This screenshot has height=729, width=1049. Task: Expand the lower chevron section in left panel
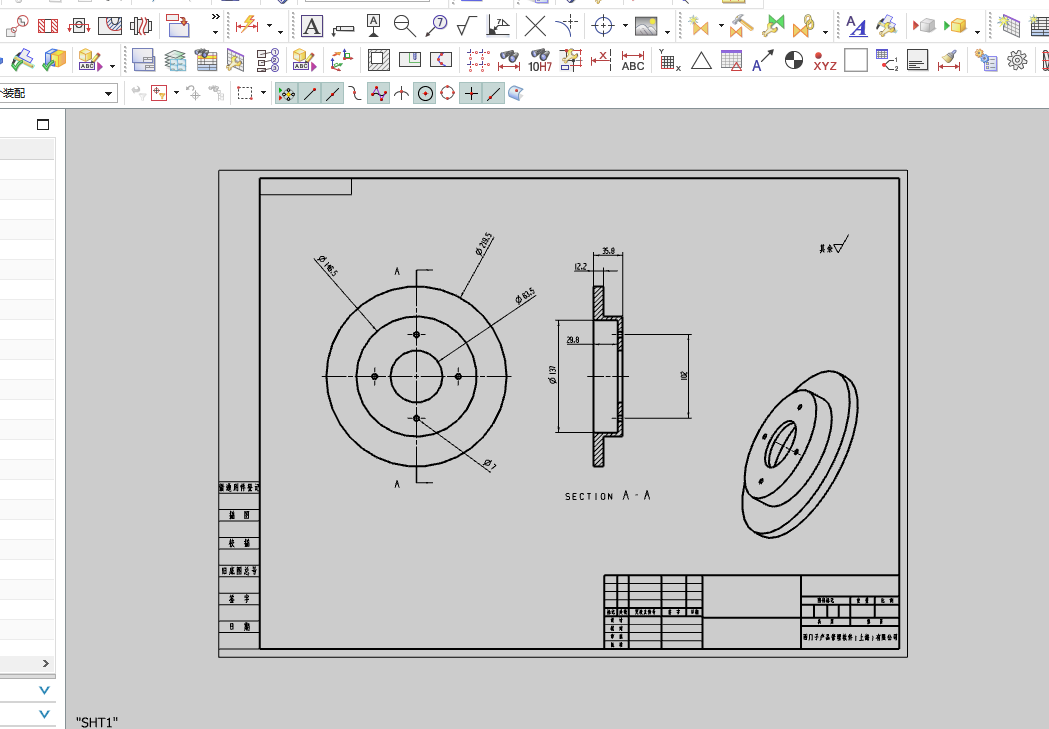coord(44,714)
